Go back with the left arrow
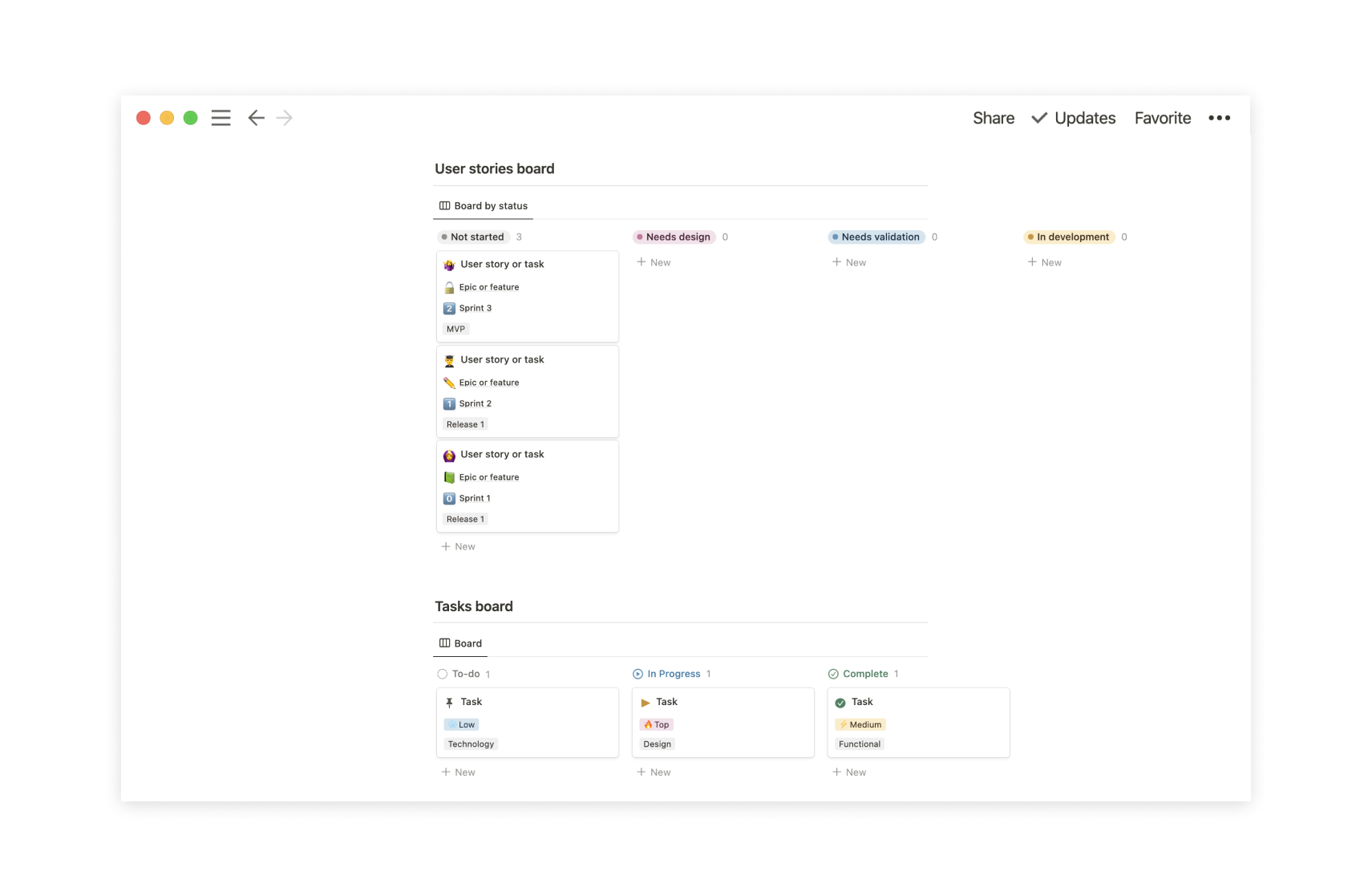This screenshot has width=1372, height=896. [x=256, y=118]
